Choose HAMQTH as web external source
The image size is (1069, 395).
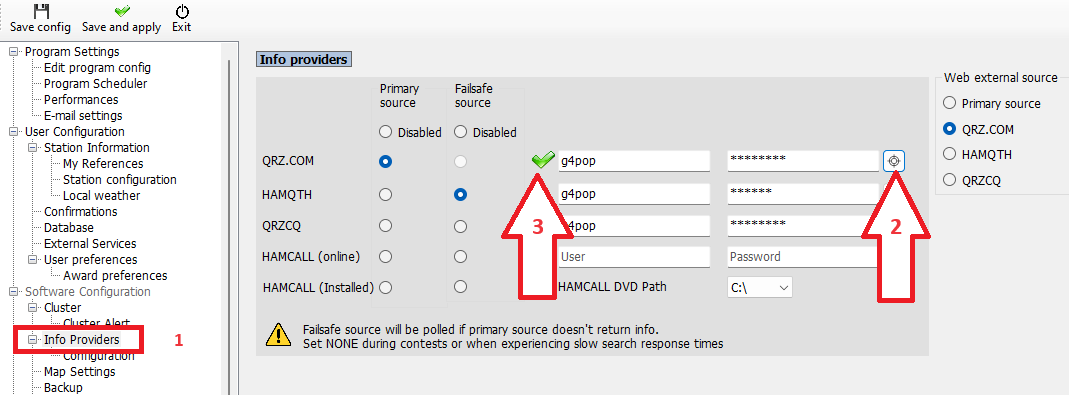click(949, 154)
